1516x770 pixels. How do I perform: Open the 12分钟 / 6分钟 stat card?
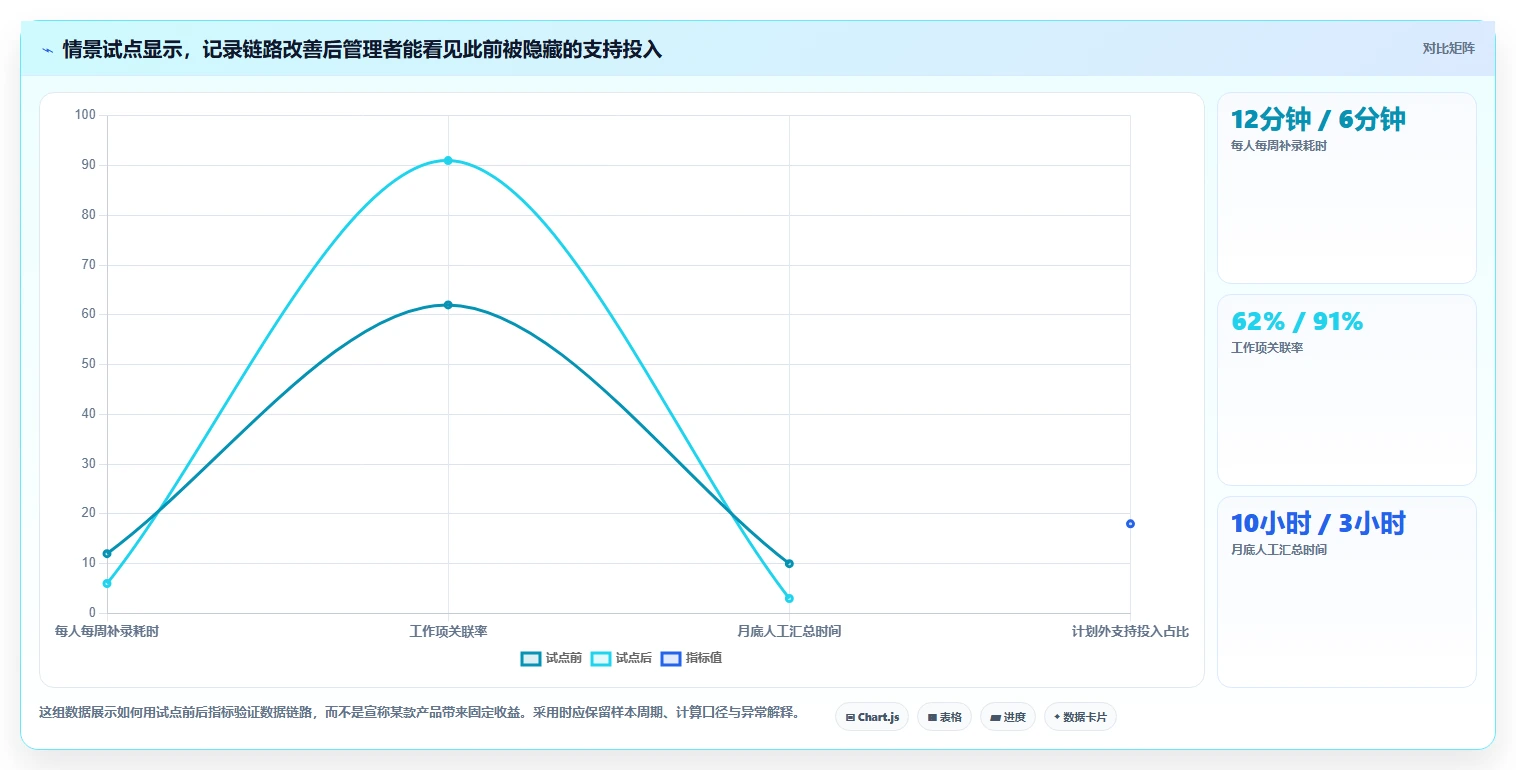pos(1346,188)
